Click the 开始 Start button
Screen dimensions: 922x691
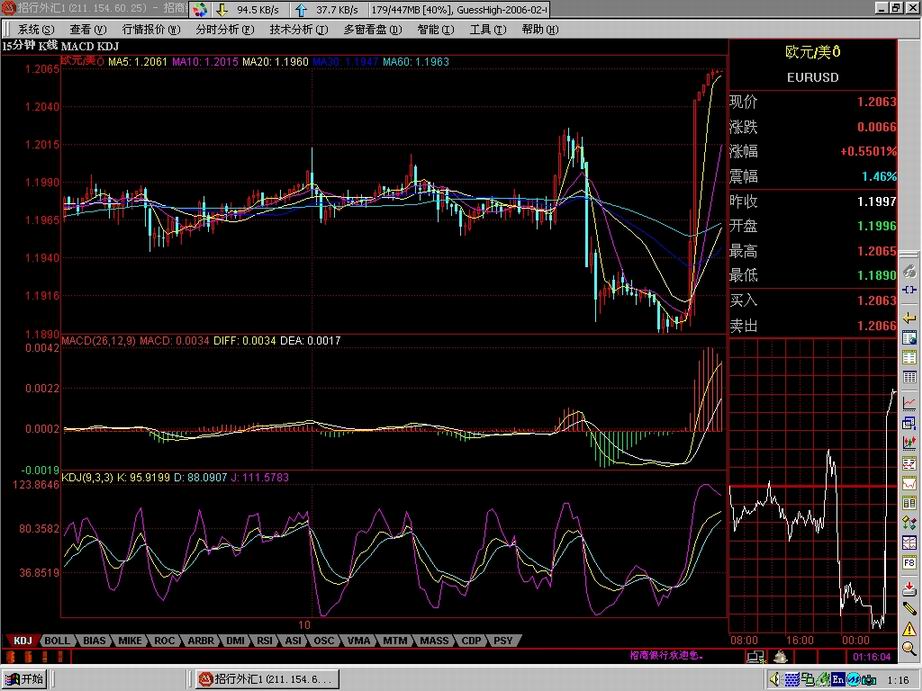pos(25,680)
